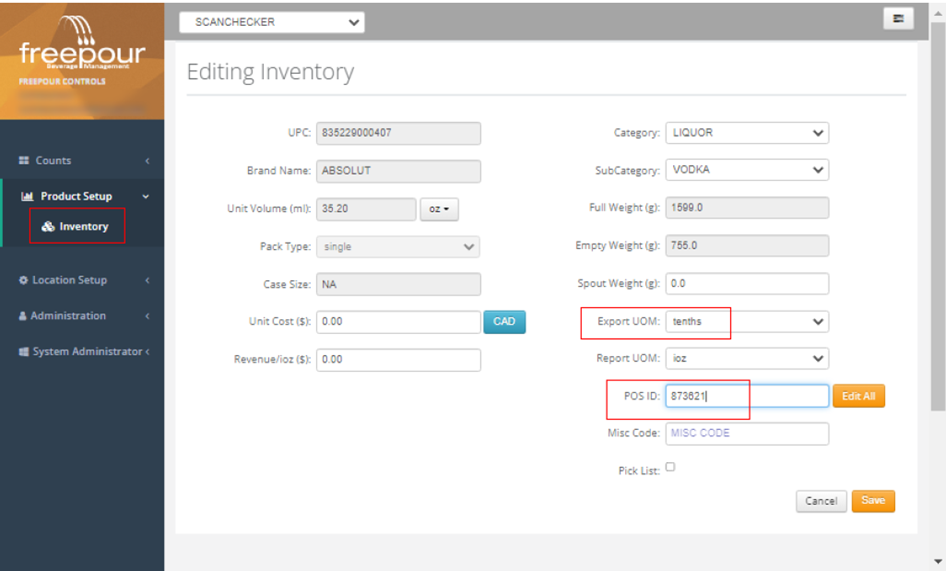The height and width of the screenshot is (571, 946).
Task: Click the CAD currency button
Action: [504, 322]
